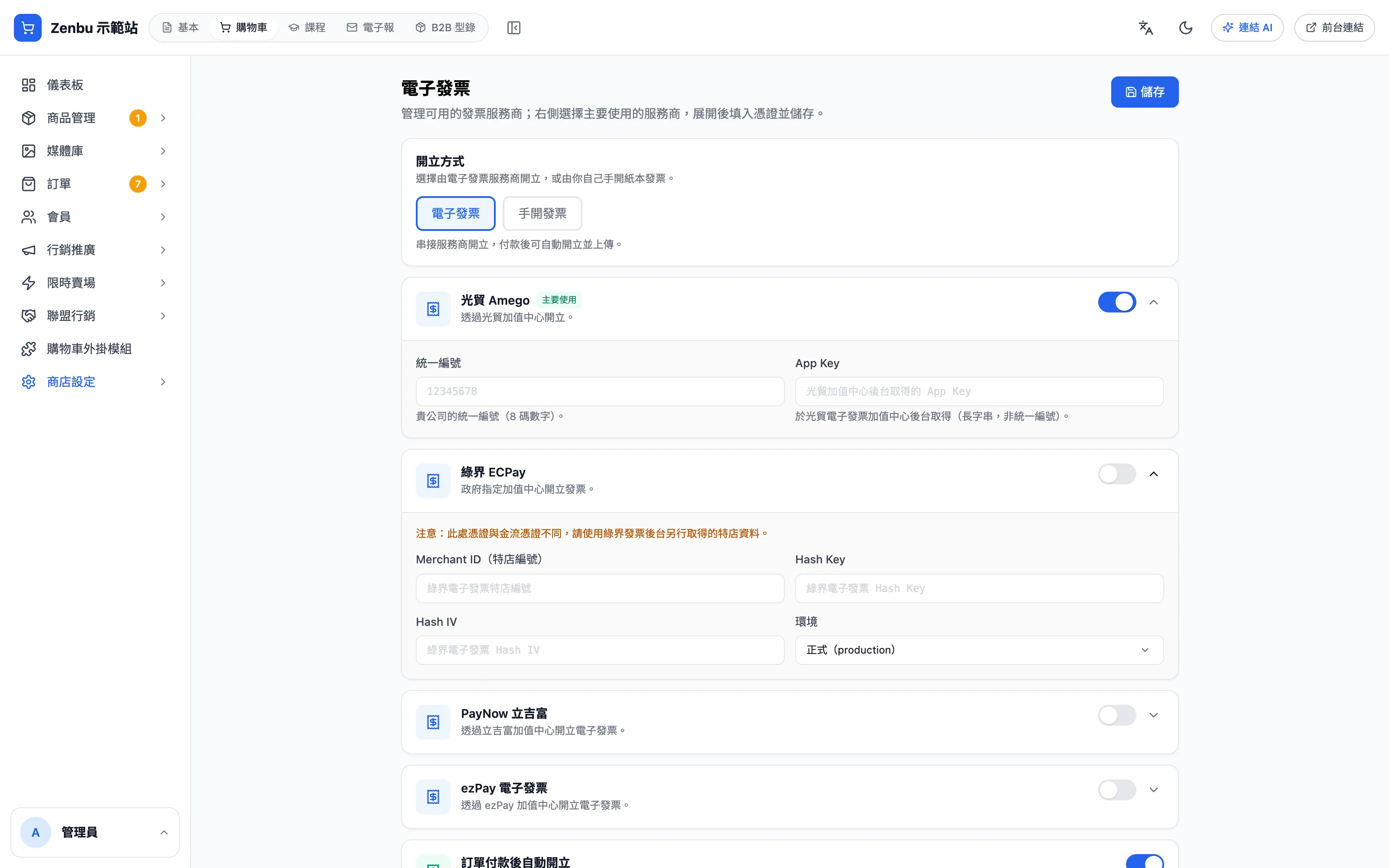Expand the 商店設定 sidebar submenu
Image resolution: width=1389 pixels, height=868 pixels.
tap(163, 382)
